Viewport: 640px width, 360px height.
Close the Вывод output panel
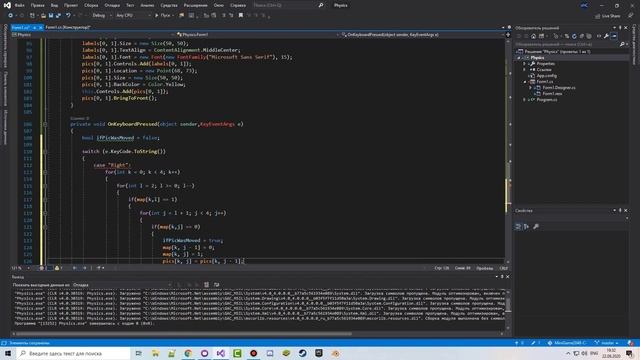(507, 277)
